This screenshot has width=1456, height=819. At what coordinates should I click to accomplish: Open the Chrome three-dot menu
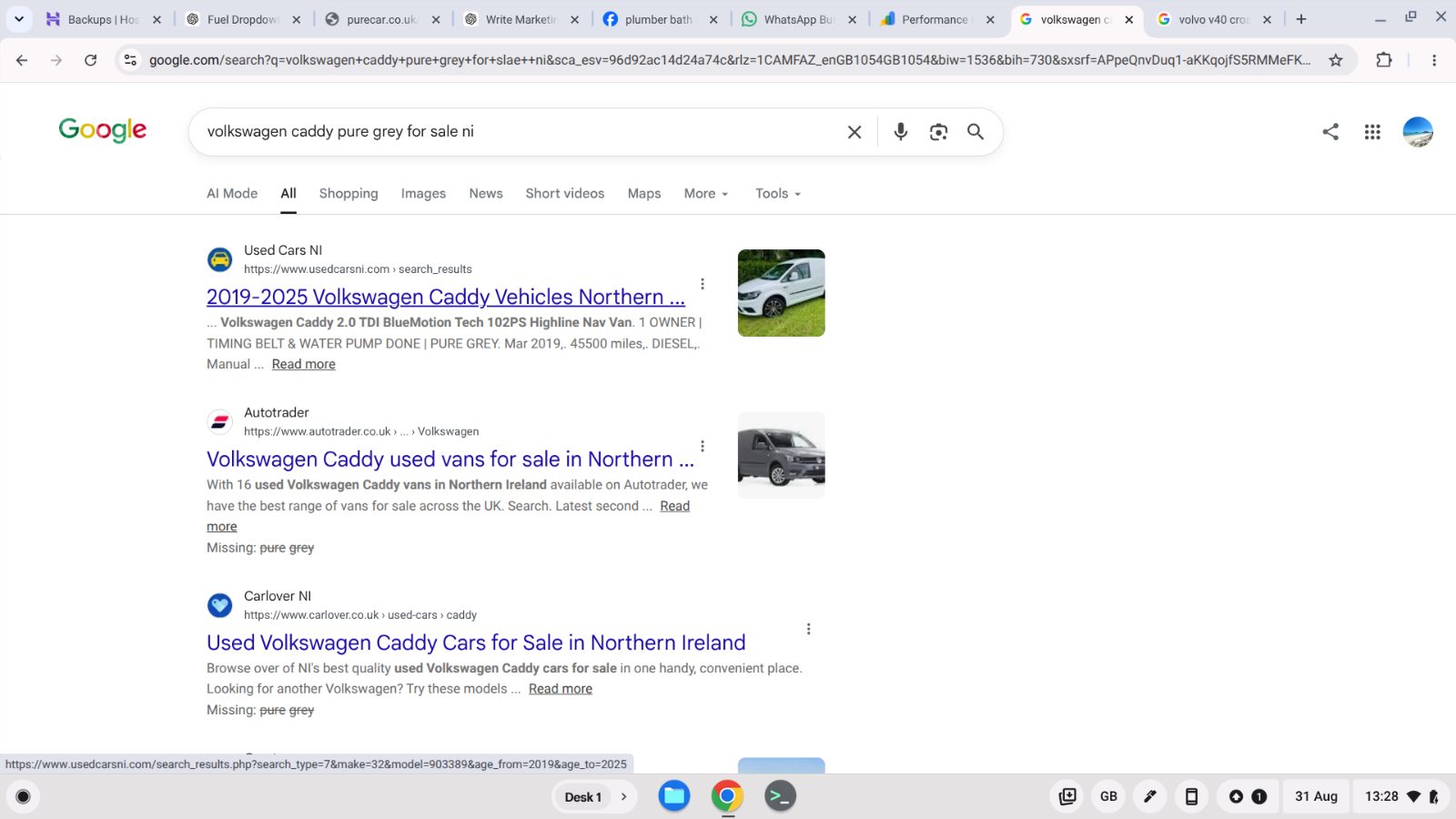coord(1434,60)
